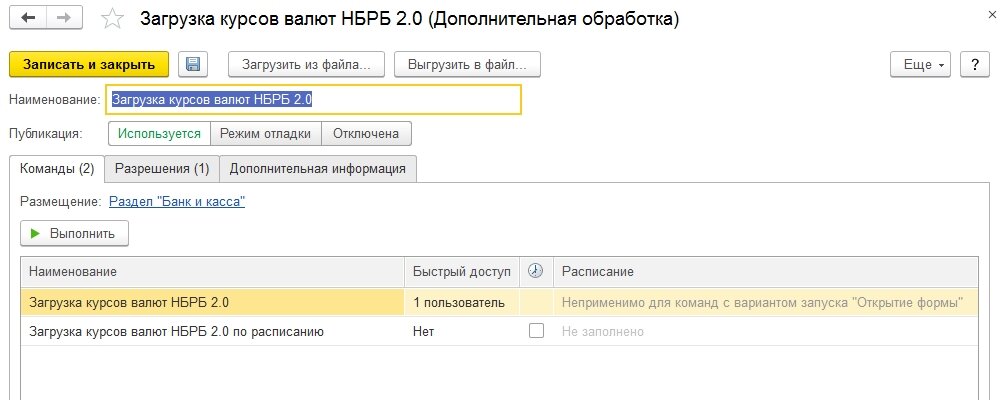Toggle schedule checkbox for по расписанию command

(x=537, y=330)
